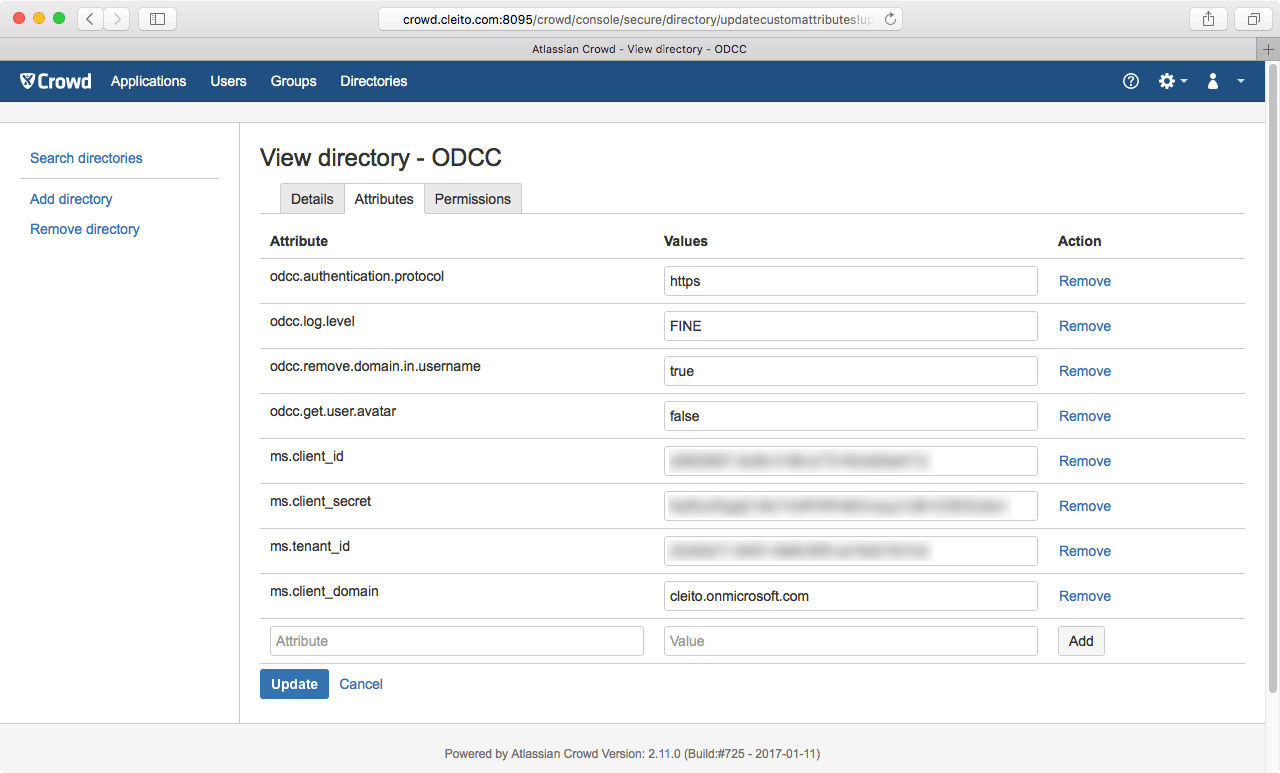Remove odcc.get.user.avatar attribute
The height and width of the screenshot is (773, 1280).
point(1085,416)
